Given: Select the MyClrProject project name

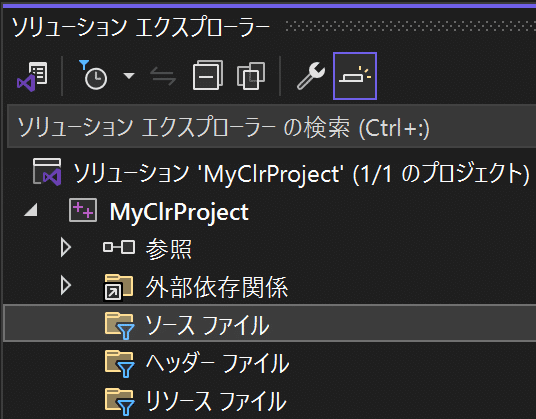Looking at the screenshot, I should 179,212.
